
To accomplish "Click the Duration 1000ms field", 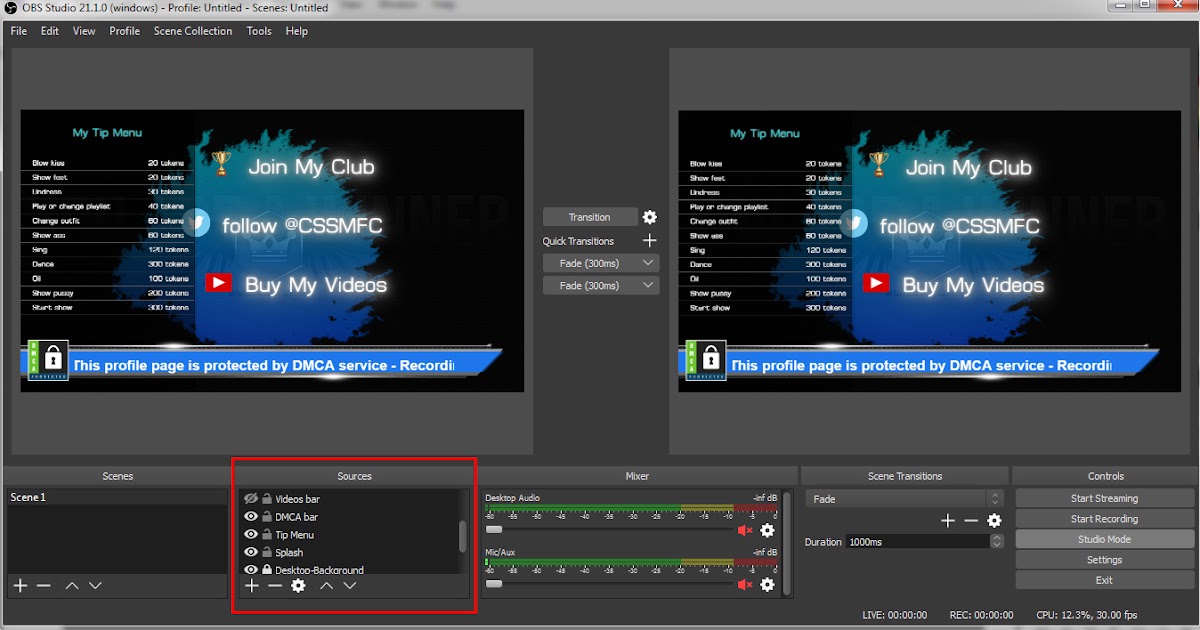I will point(917,541).
